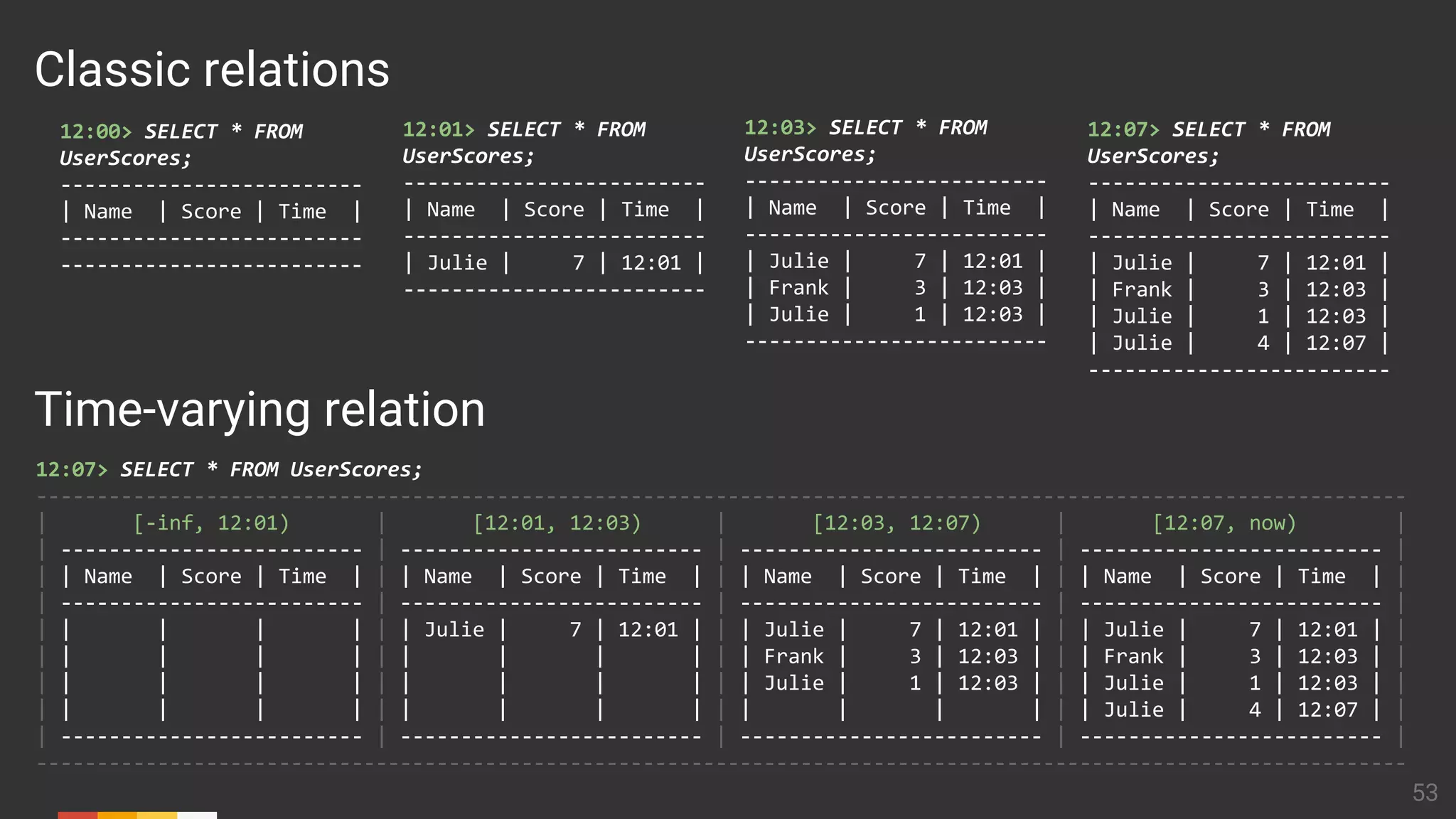
Task: Click the white color block at bottom
Action: click(x=197, y=815)
